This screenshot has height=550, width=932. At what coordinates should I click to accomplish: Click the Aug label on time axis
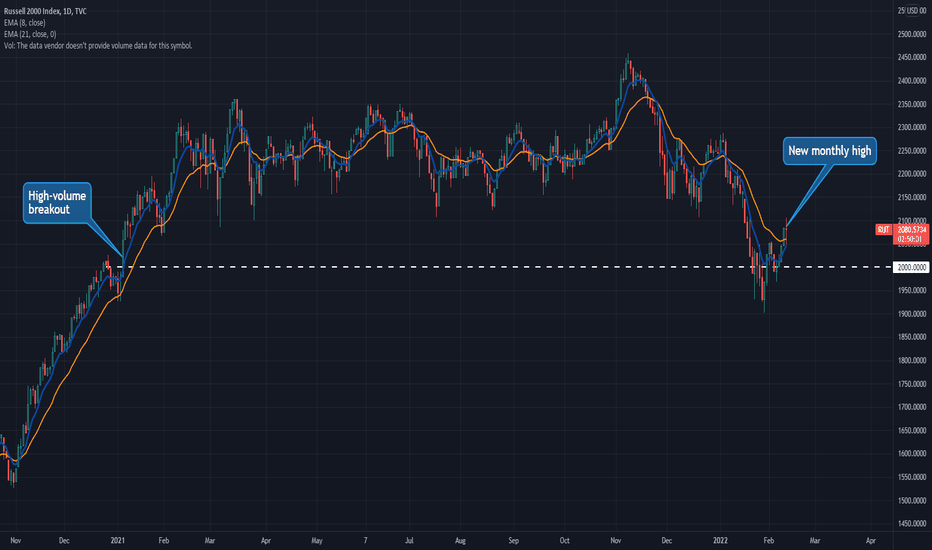point(460,540)
